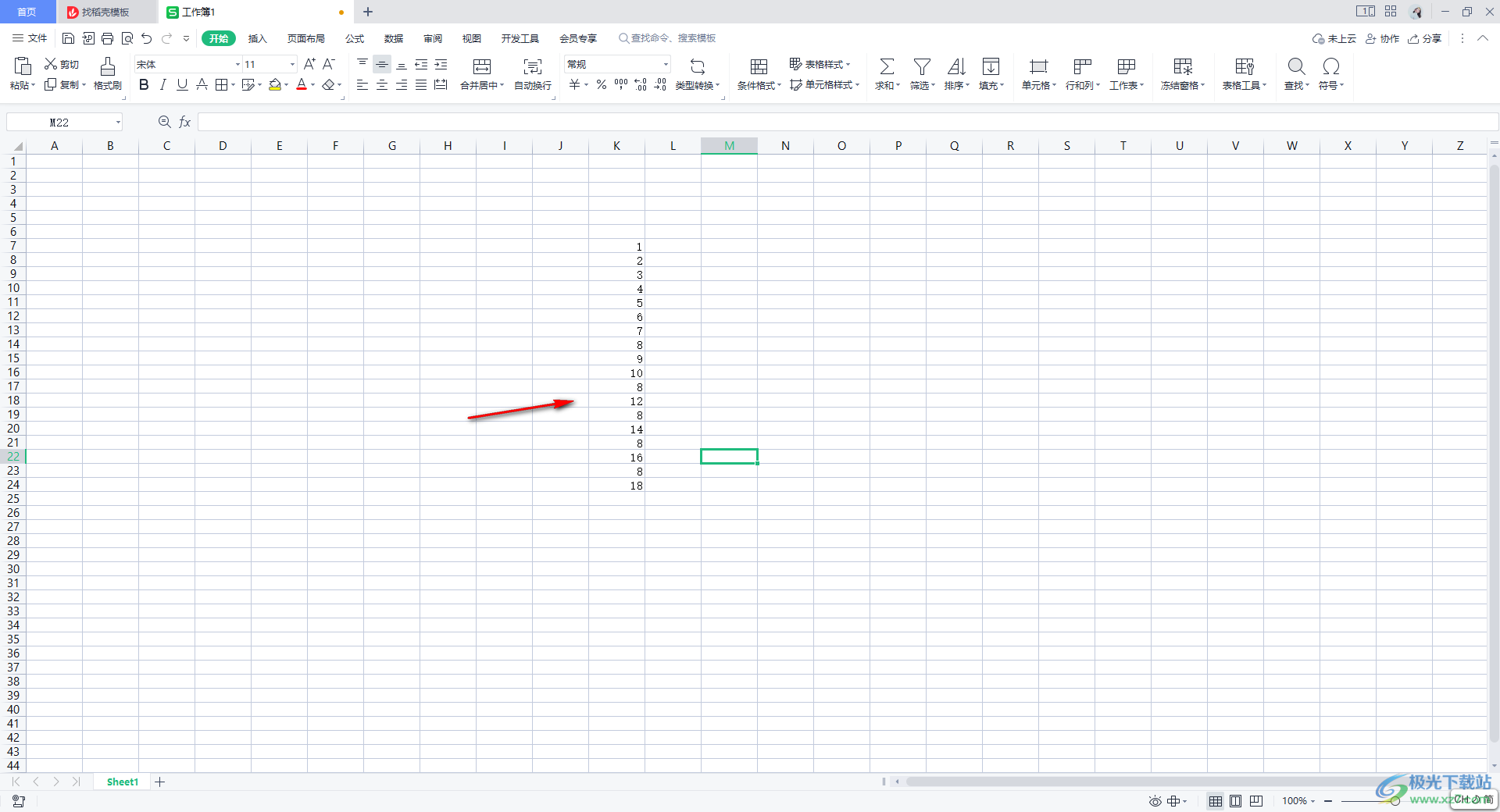Viewport: 1500px width, 812px height.
Task: Click the Sort (排序) icon
Action: click(x=956, y=66)
